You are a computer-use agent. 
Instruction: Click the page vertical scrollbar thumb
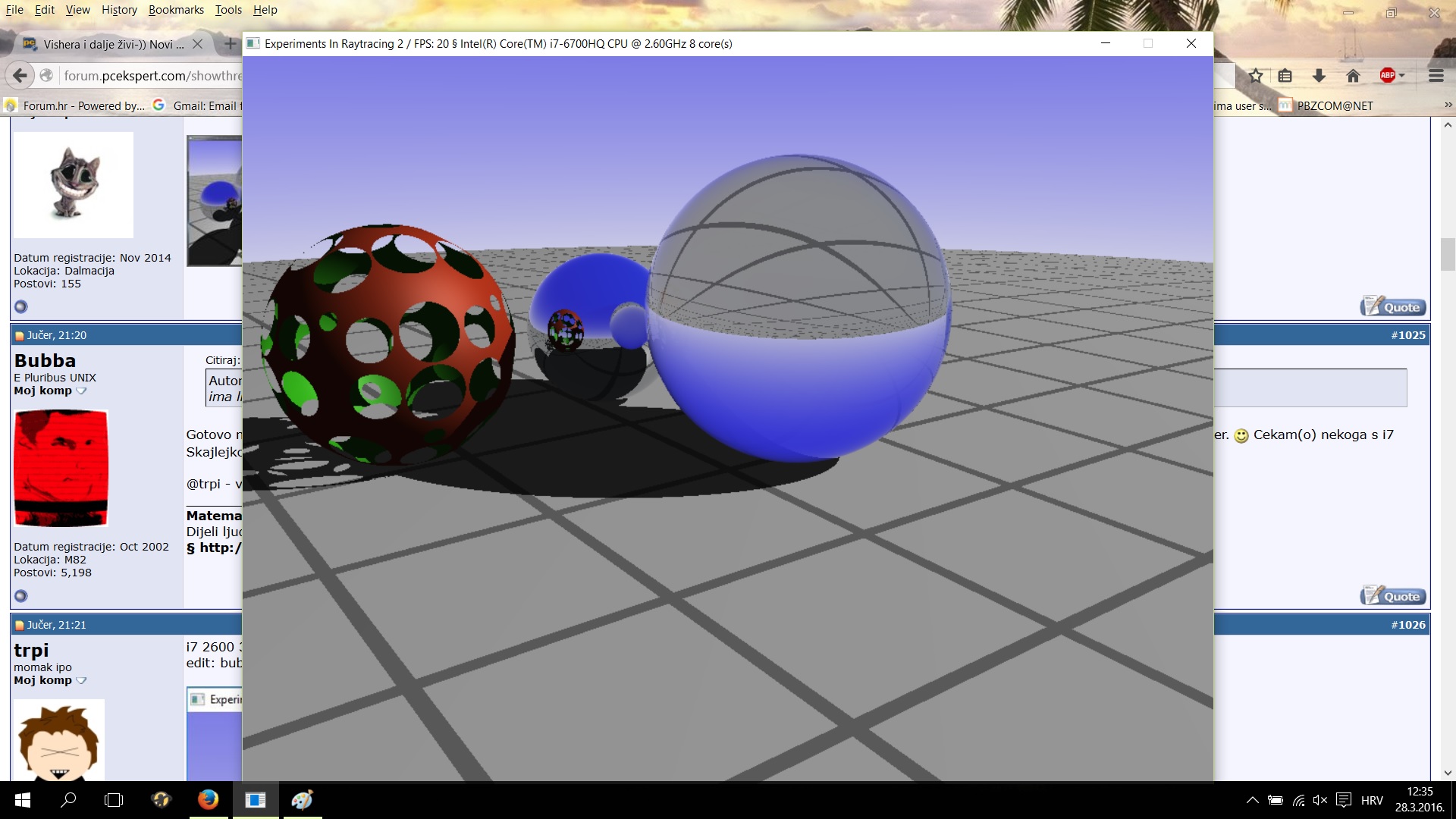coord(1448,254)
